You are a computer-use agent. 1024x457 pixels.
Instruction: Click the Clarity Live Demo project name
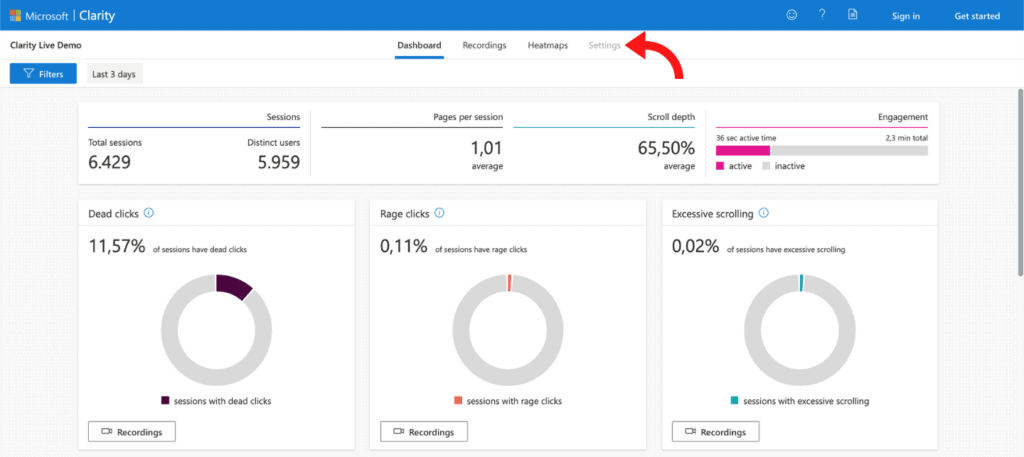(46, 46)
